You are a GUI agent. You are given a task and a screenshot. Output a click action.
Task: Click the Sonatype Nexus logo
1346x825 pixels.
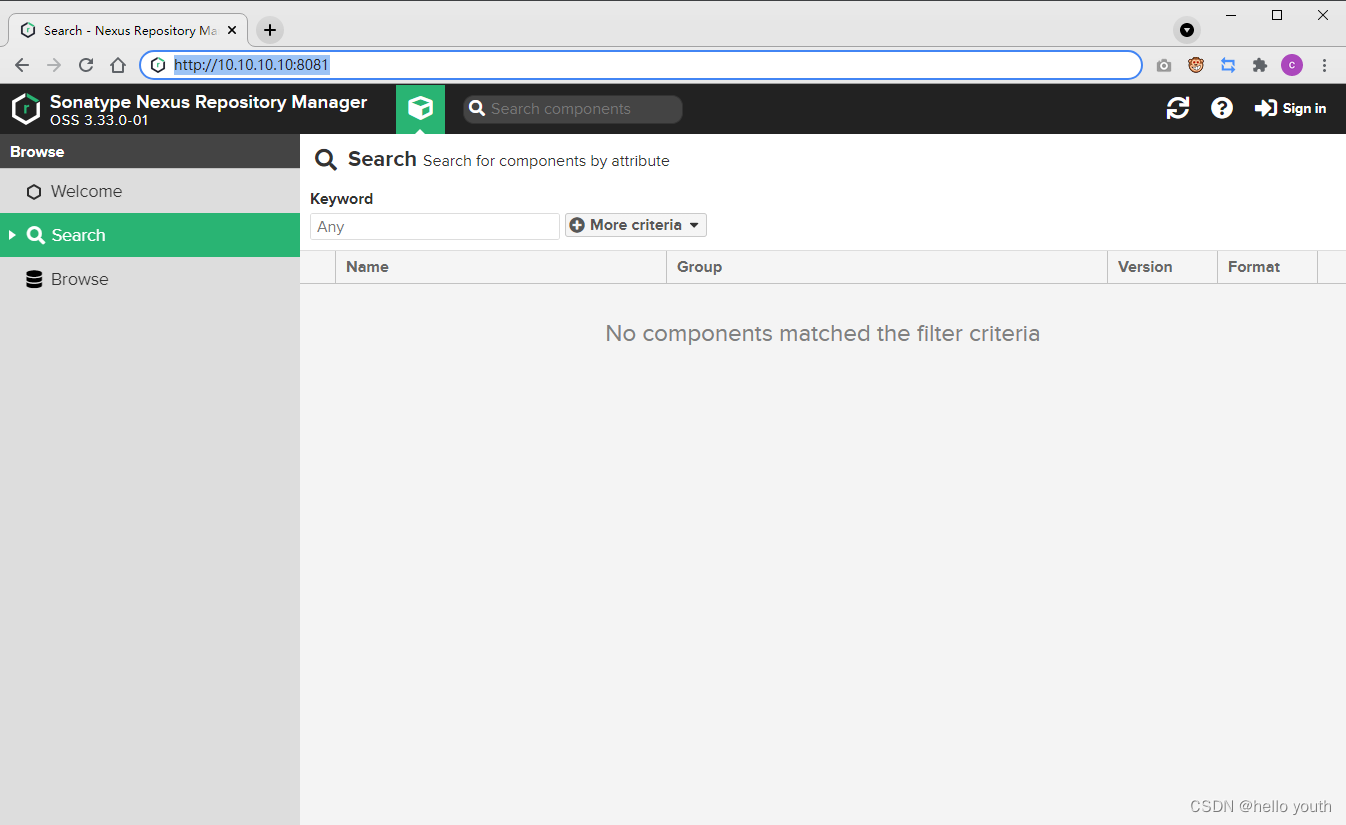pos(26,108)
